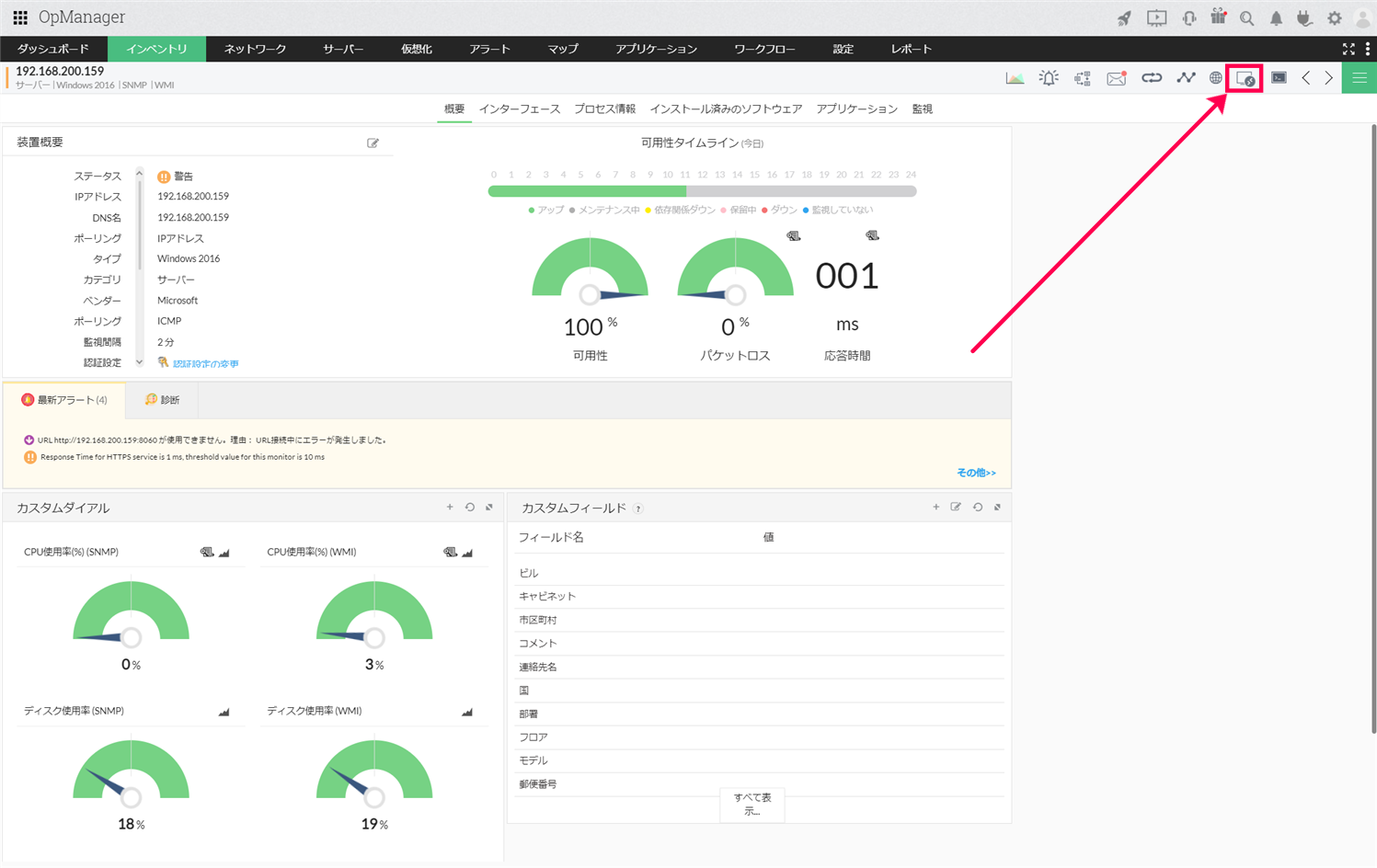
Task: Click the availability timeline bar
Action: (x=702, y=191)
